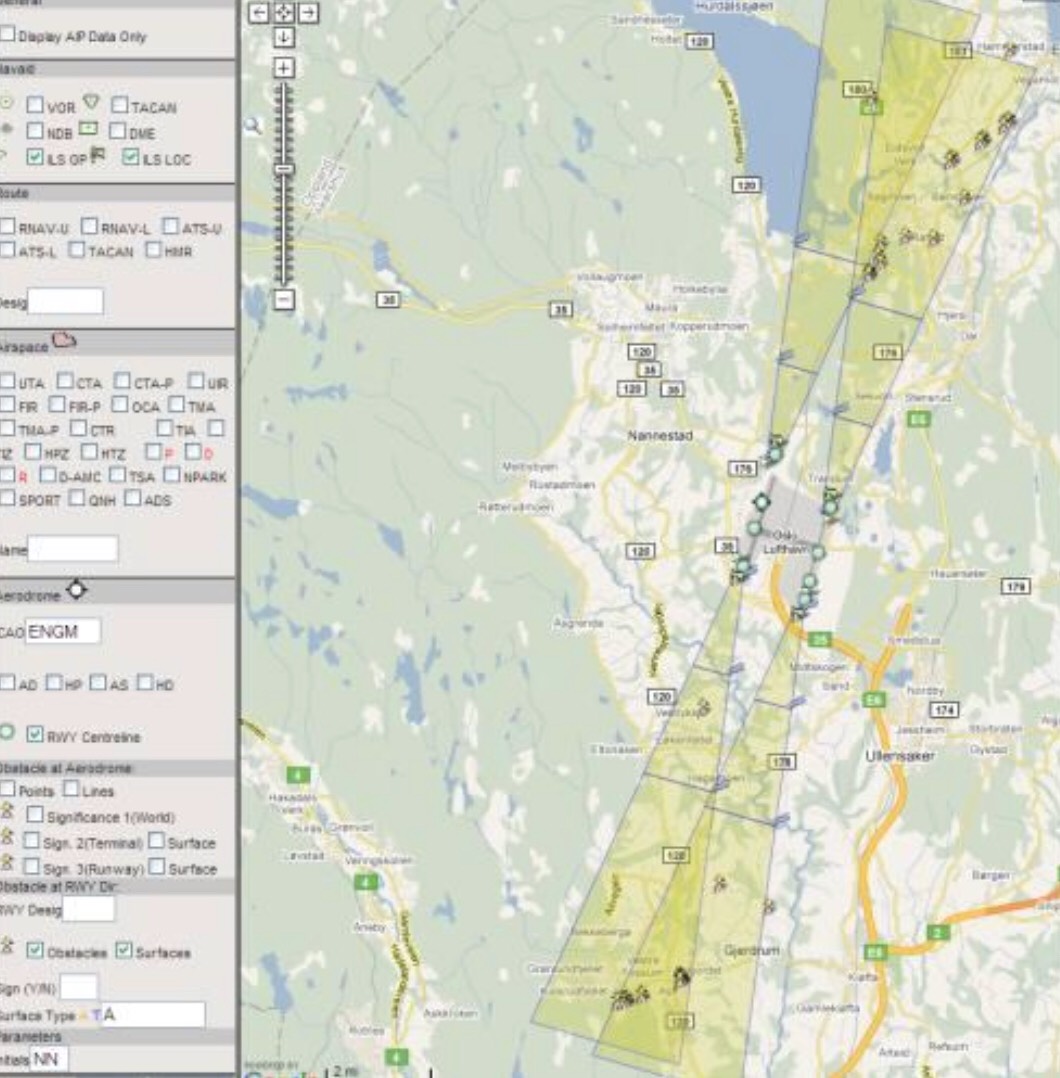
Task: Zoom out with the minus button
Action: point(284,299)
